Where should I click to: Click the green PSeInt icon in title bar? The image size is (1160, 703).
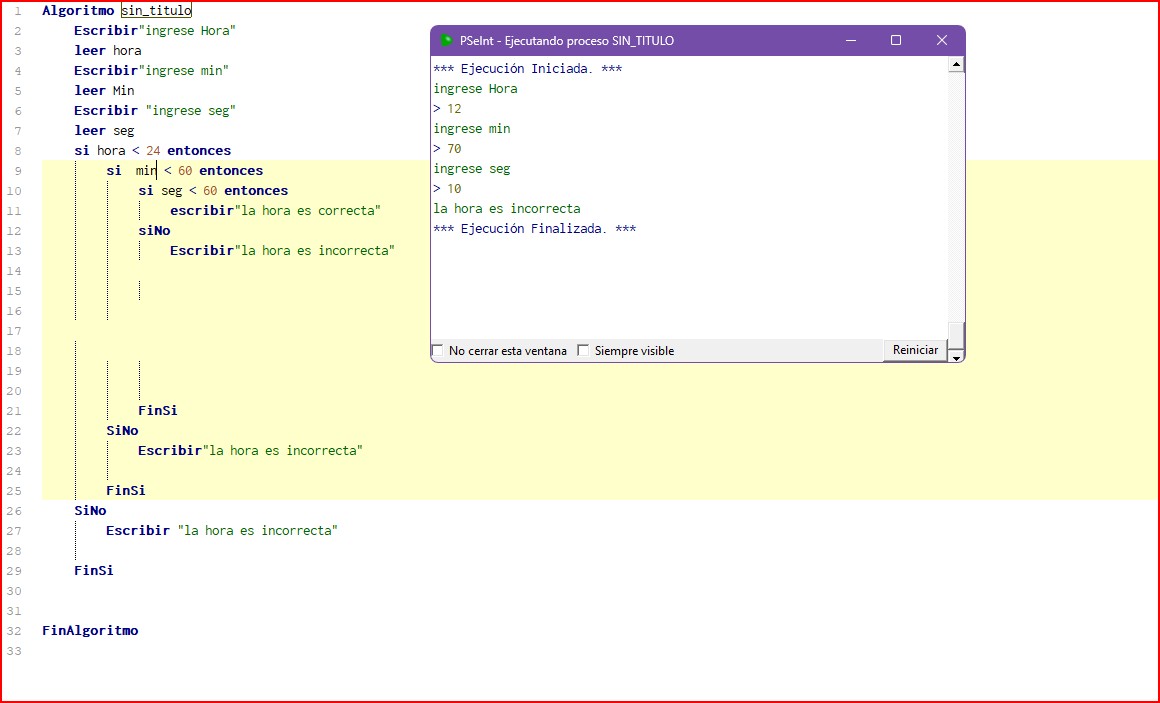[x=446, y=41]
